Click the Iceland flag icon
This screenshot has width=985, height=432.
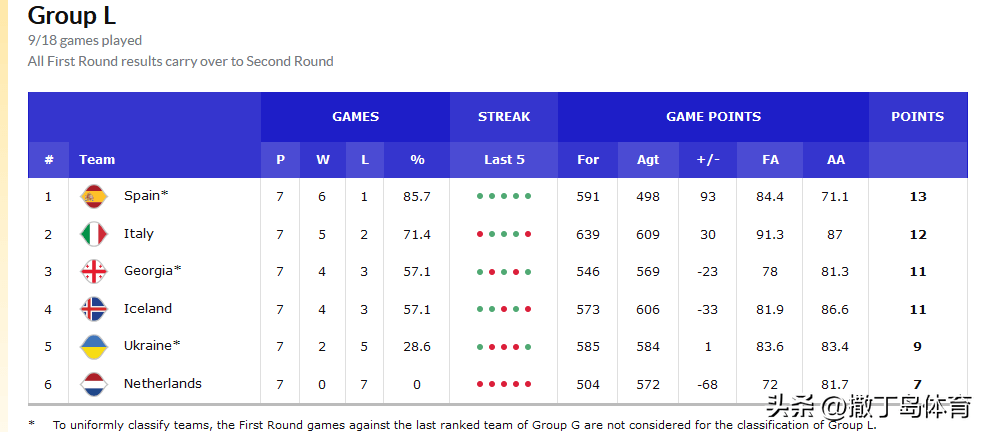94,309
